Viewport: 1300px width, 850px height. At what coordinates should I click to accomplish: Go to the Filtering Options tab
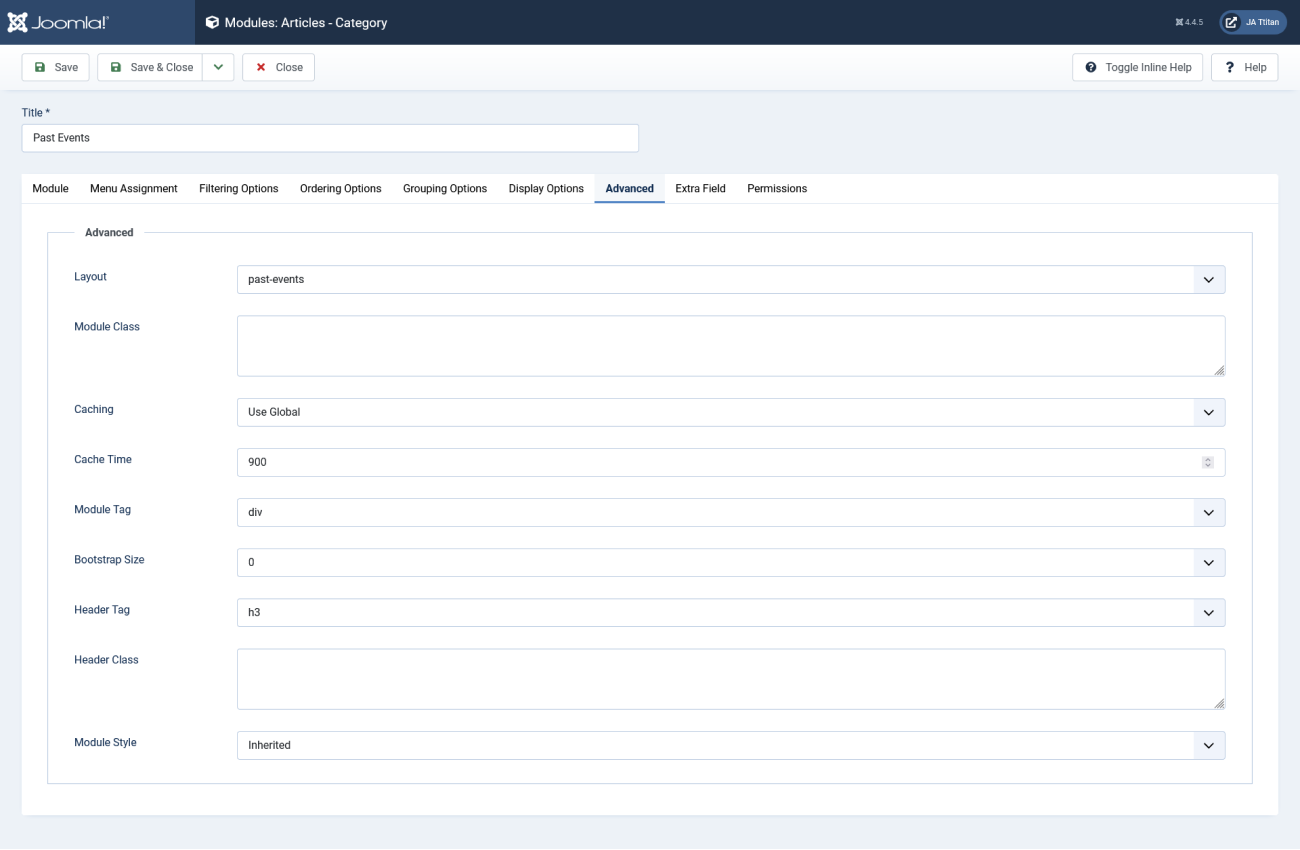pos(239,188)
